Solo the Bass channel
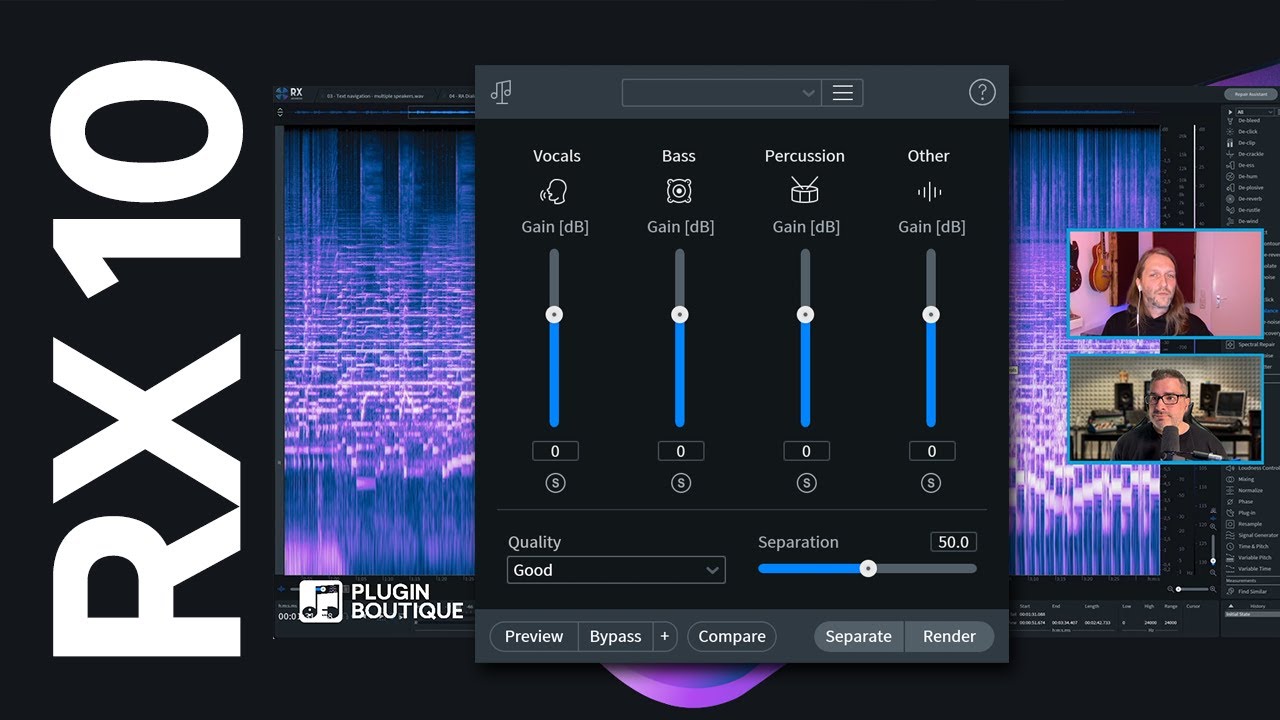The width and height of the screenshot is (1280, 720). tap(680, 483)
